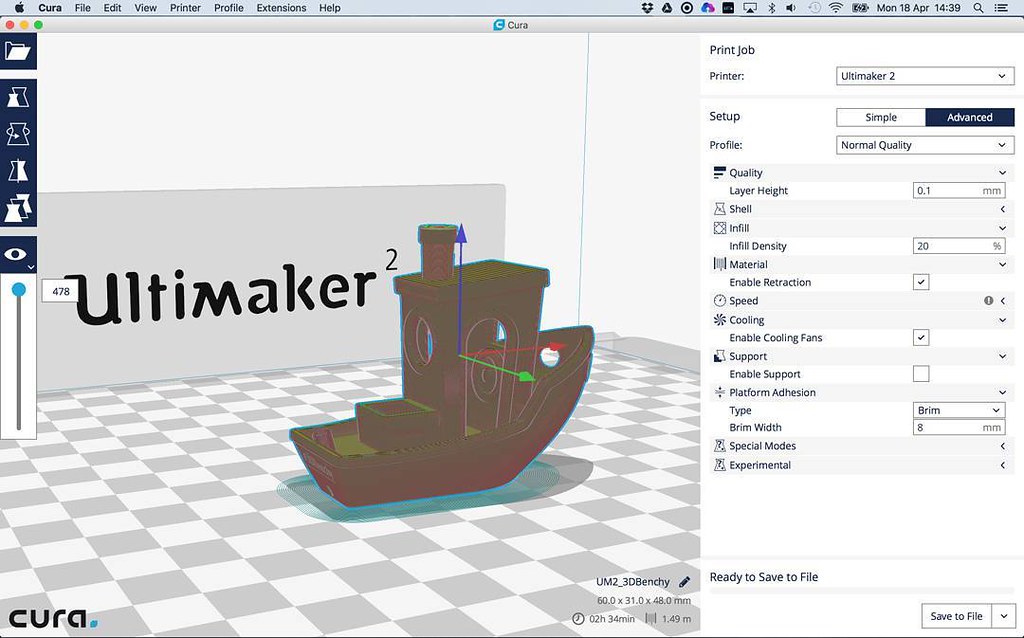Open the View menu
The height and width of the screenshot is (638, 1024).
(145, 8)
